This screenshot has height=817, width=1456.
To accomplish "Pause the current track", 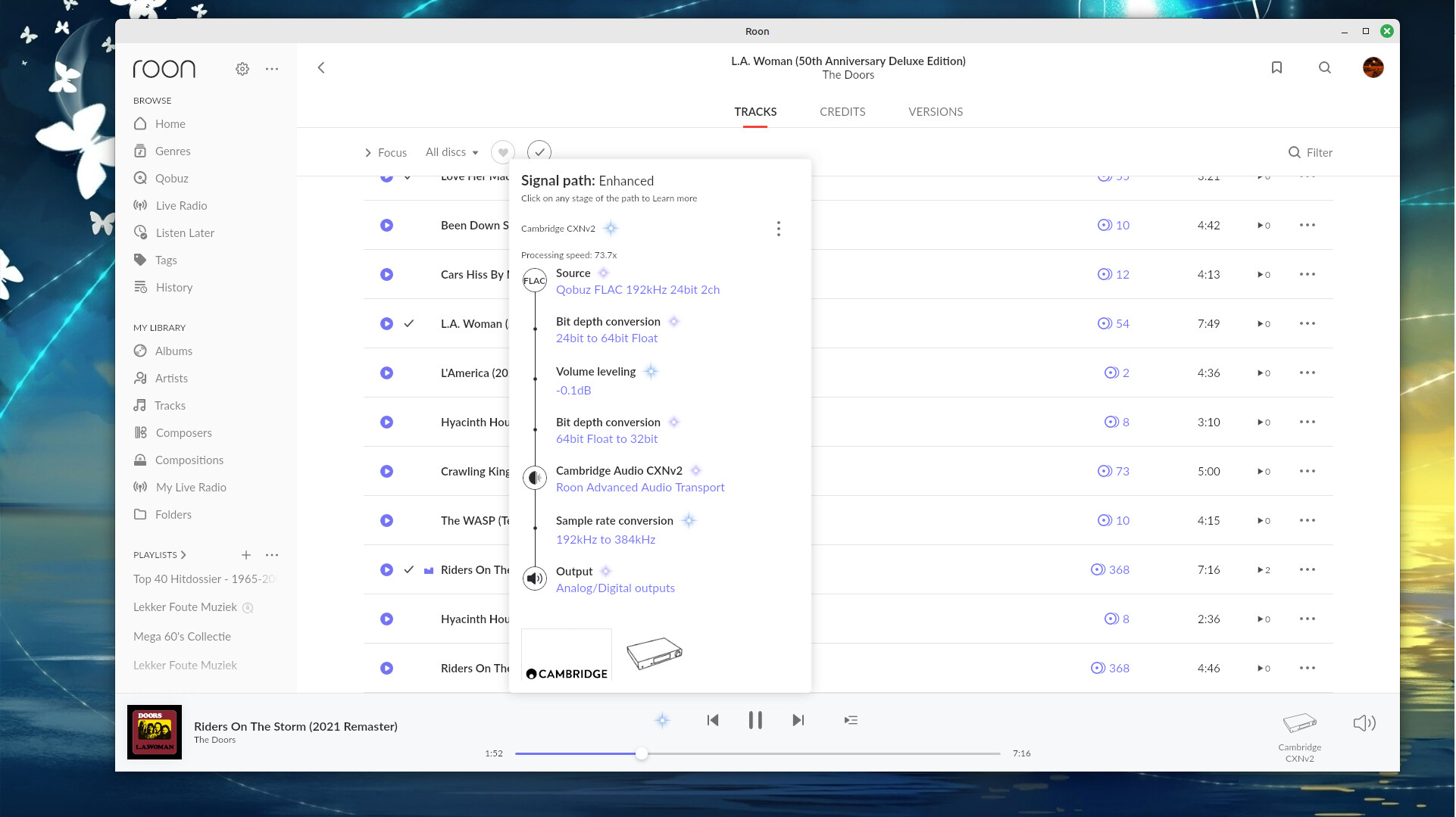I will [x=755, y=720].
